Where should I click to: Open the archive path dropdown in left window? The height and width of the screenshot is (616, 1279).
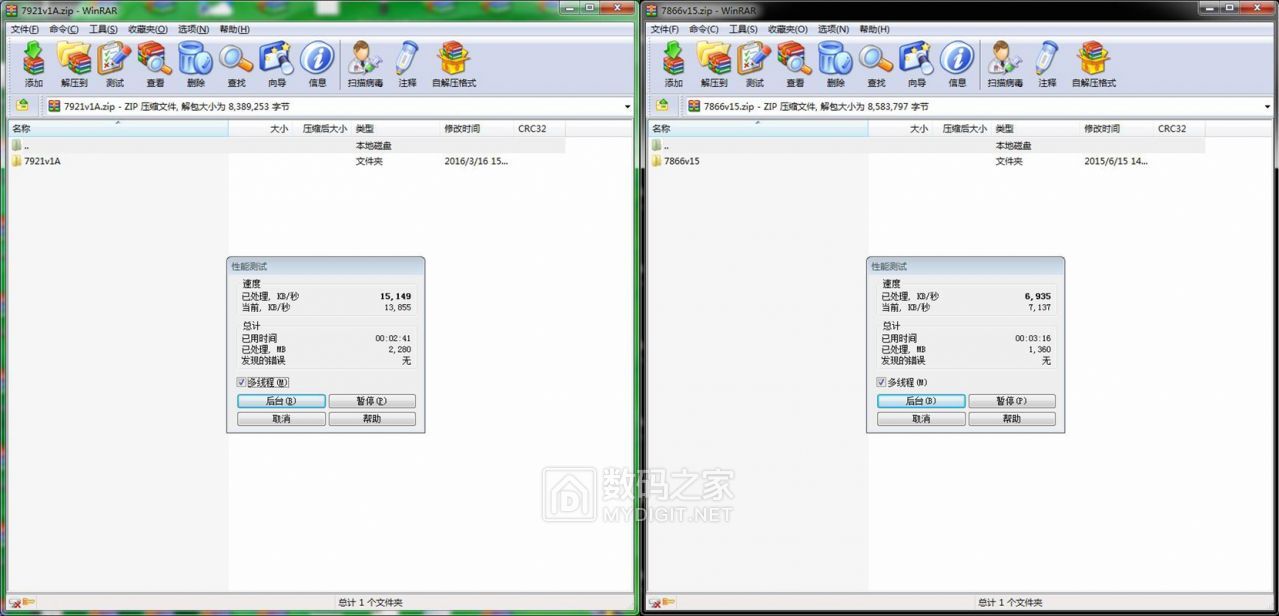pos(627,106)
